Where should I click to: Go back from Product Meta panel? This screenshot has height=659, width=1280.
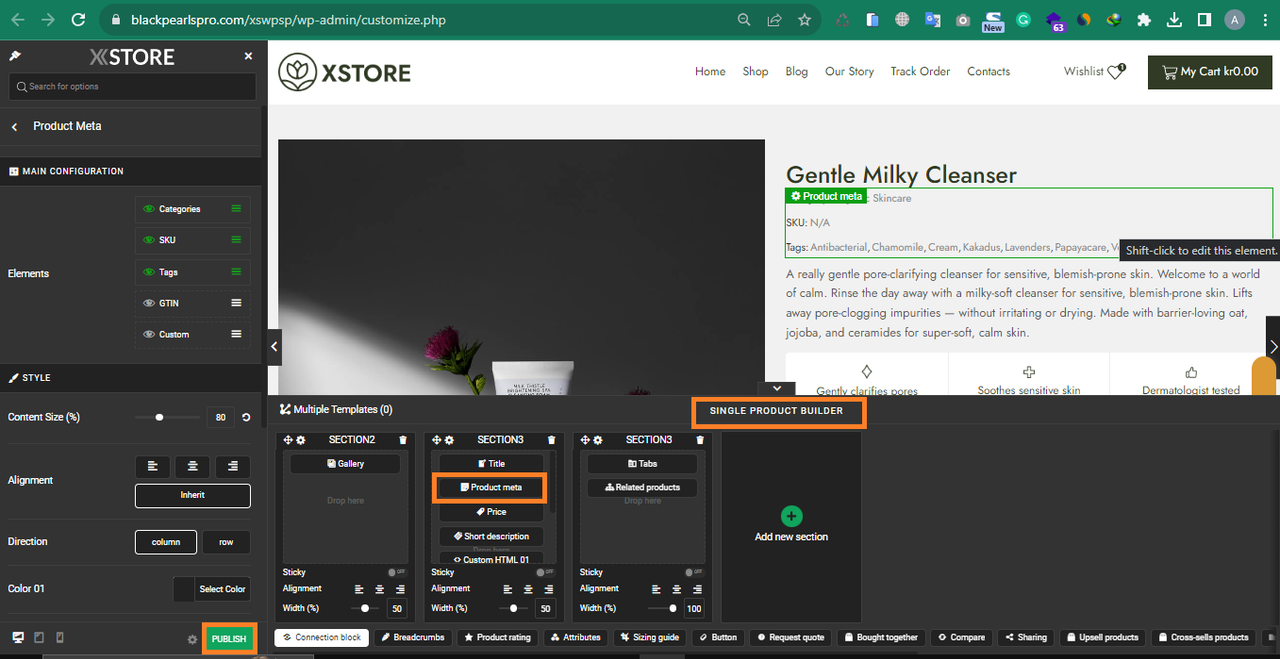point(14,126)
